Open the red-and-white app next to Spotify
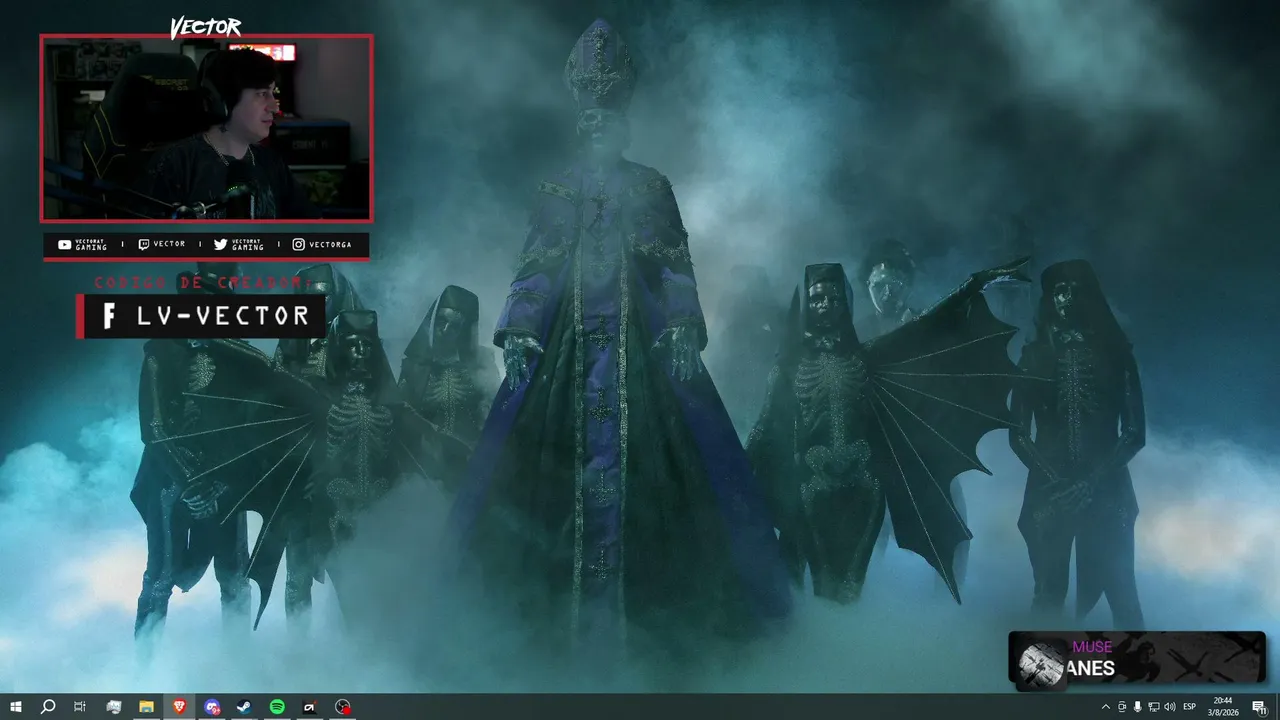The width and height of the screenshot is (1280, 720). tap(310, 707)
